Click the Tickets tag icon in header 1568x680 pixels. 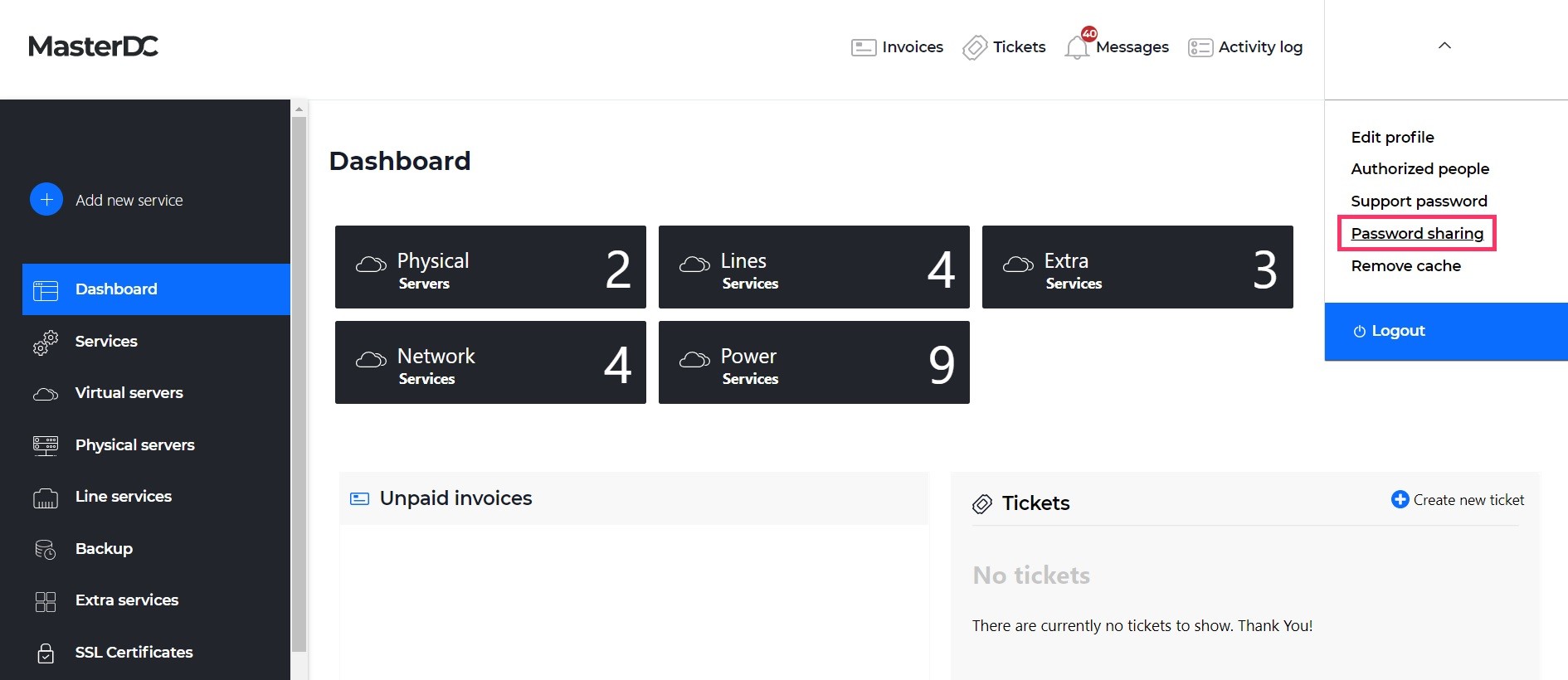pyautogui.click(x=975, y=47)
